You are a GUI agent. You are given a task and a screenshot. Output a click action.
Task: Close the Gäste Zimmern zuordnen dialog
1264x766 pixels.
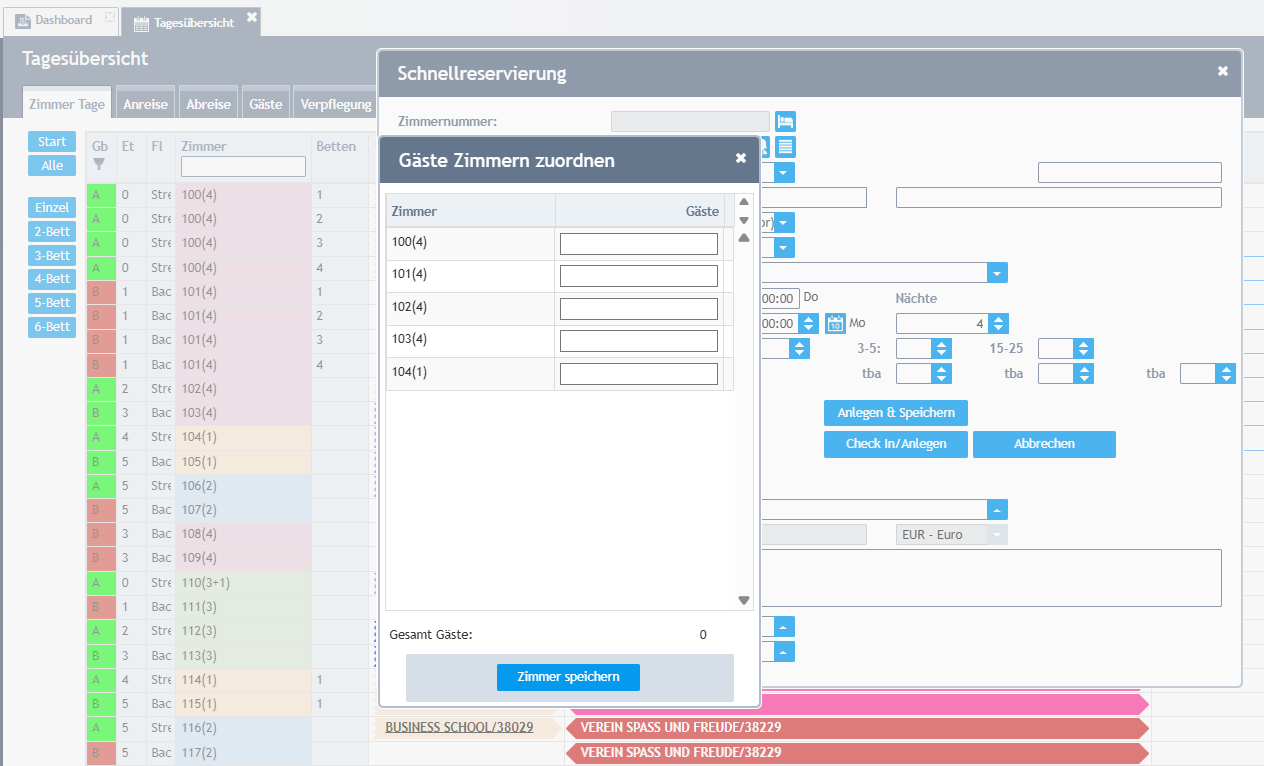point(740,158)
